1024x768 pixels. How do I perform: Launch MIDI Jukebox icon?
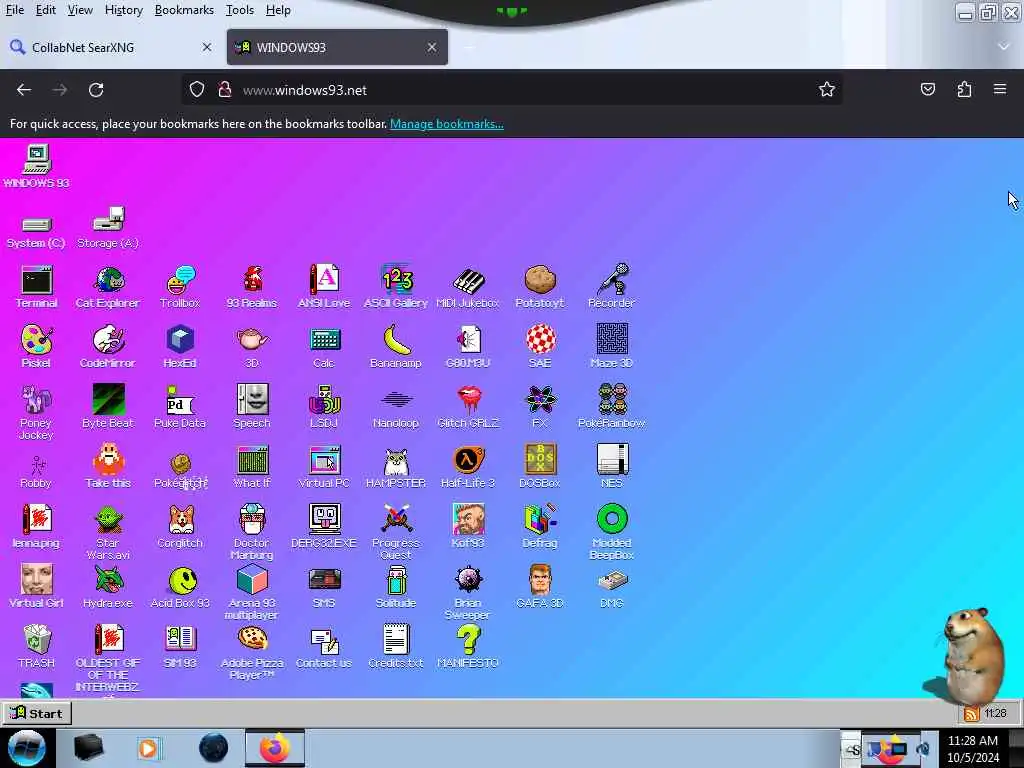tap(468, 287)
